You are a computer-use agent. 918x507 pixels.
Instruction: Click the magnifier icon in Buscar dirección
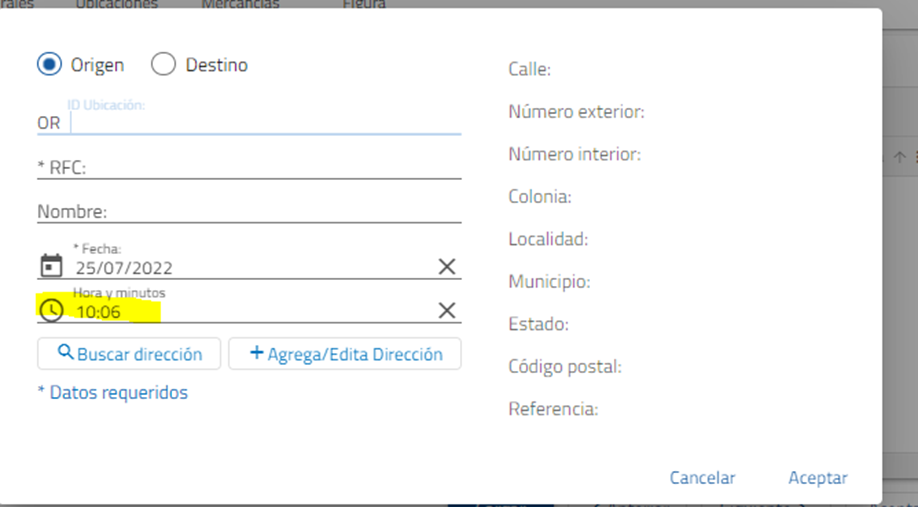[66, 353]
